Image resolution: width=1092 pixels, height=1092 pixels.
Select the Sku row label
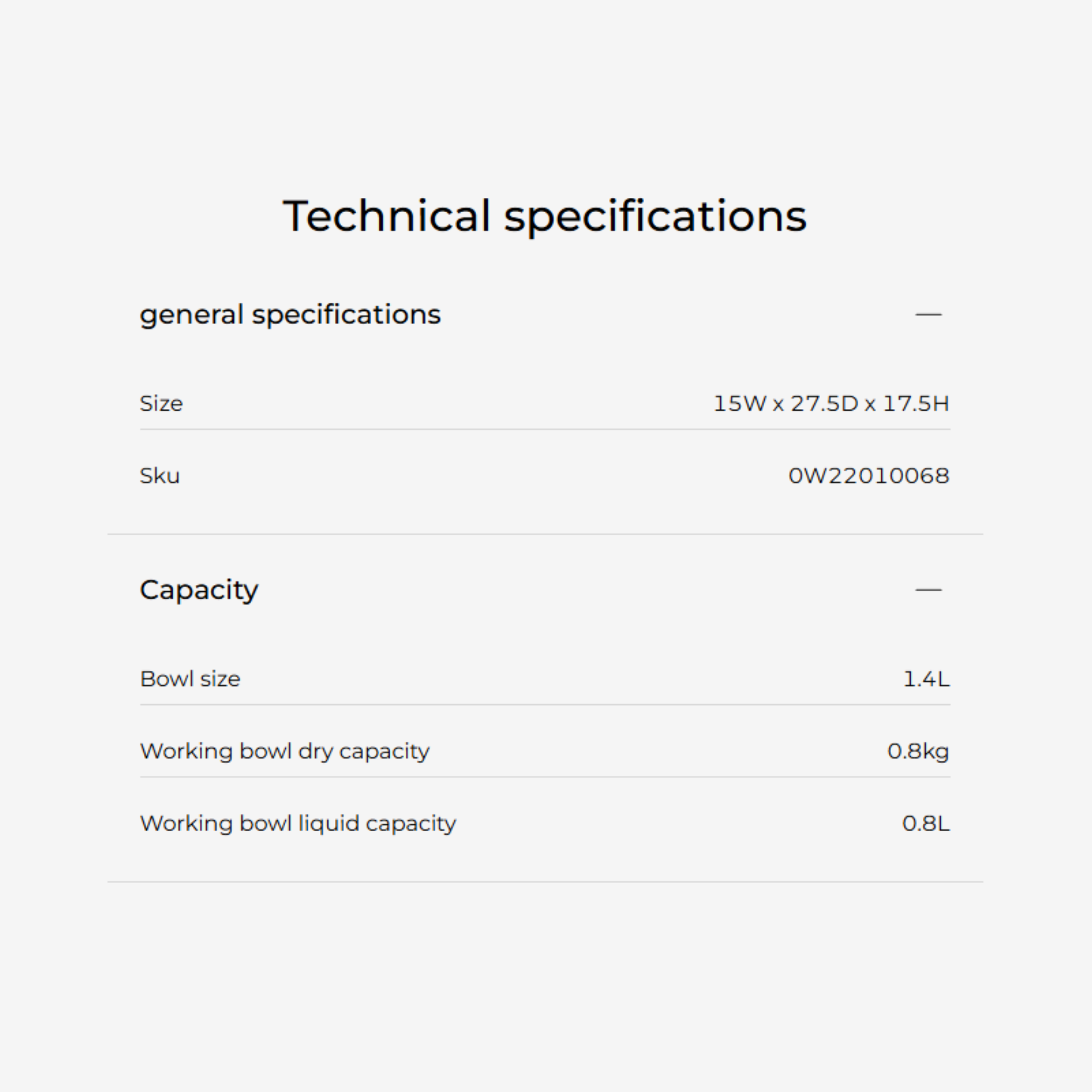click(159, 476)
